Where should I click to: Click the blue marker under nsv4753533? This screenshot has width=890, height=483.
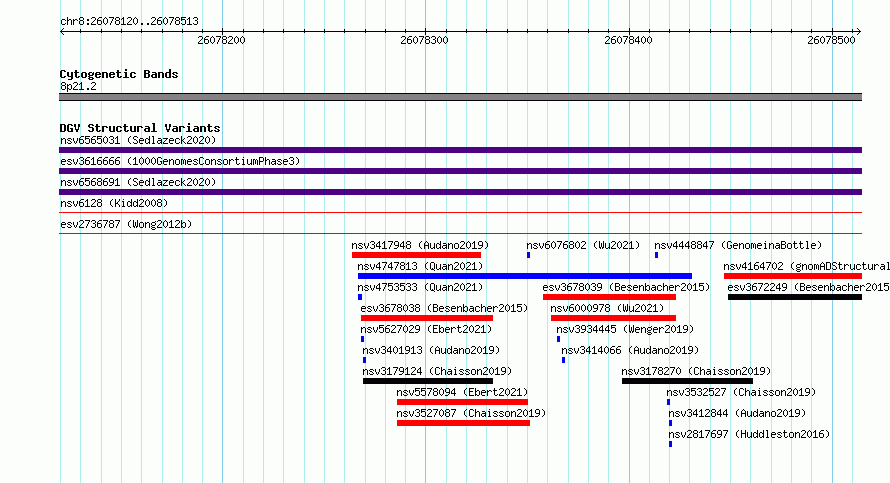(x=360, y=297)
